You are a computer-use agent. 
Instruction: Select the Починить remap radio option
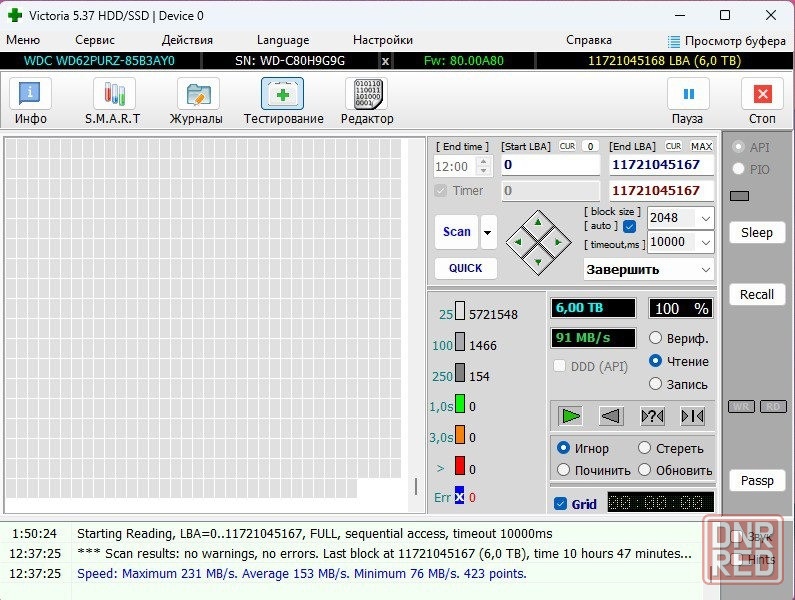tap(563, 470)
